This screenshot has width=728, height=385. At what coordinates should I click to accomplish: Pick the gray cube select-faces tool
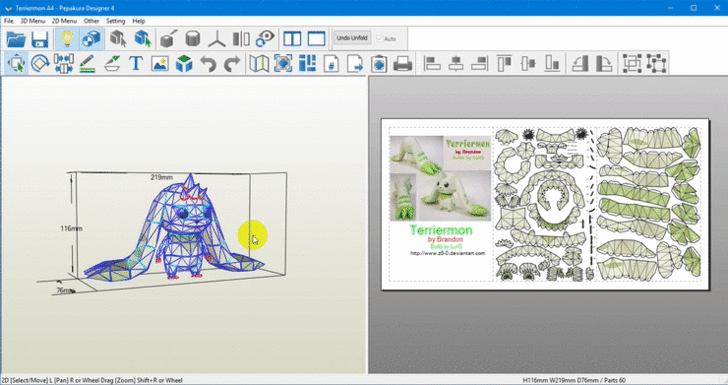click(118, 39)
